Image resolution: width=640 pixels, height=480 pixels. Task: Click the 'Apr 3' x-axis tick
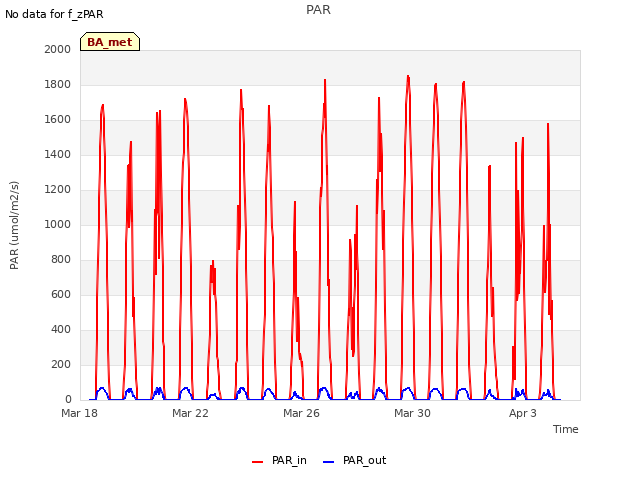523,413
